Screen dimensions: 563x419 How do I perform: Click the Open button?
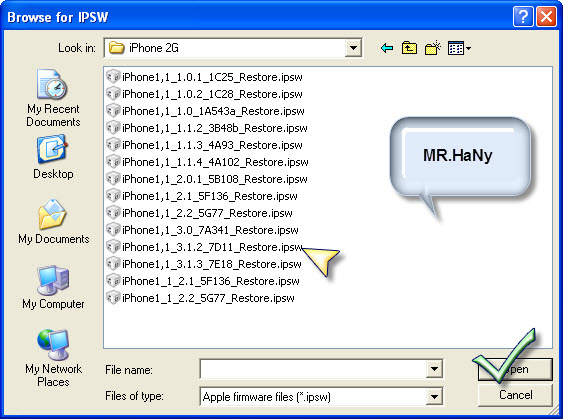515,369
